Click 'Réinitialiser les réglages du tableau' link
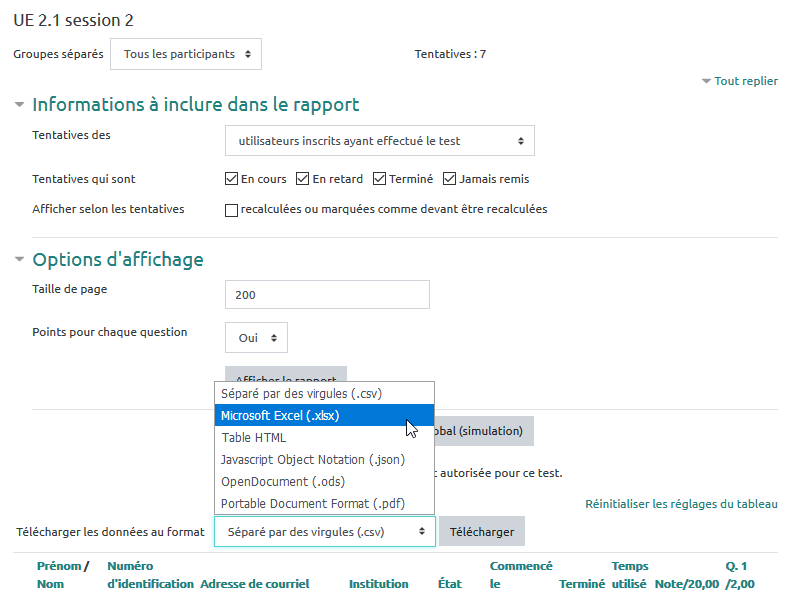The image size is (789, 593). pos(681,505)
